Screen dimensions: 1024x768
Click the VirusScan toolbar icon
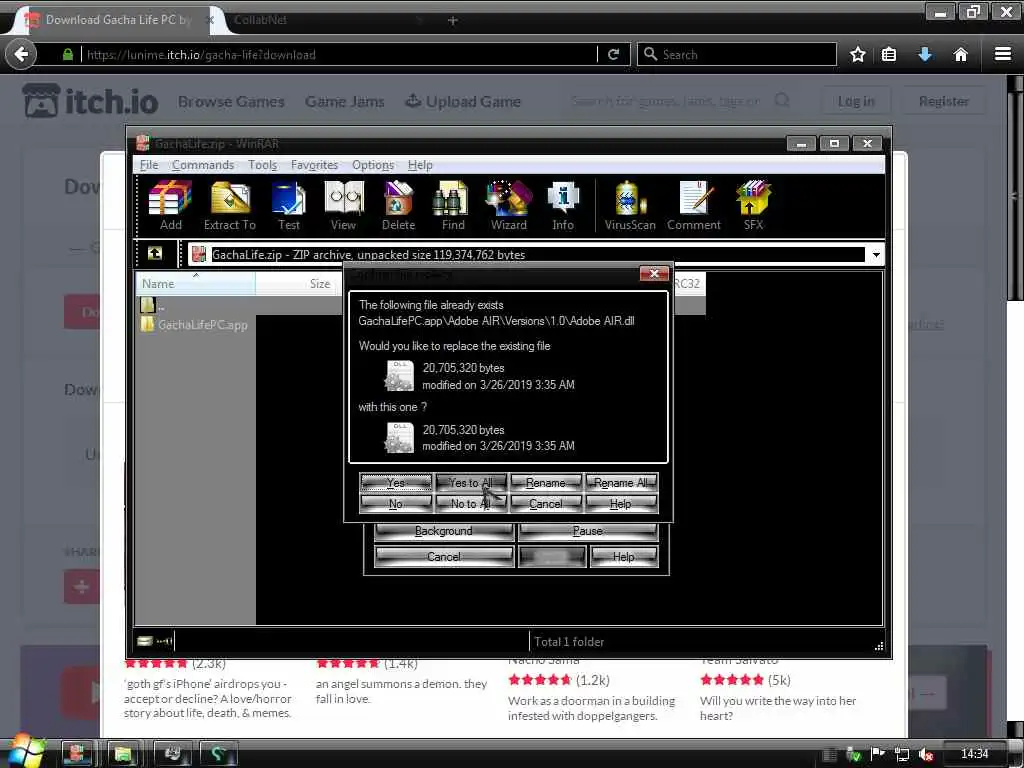coord(630,206)
